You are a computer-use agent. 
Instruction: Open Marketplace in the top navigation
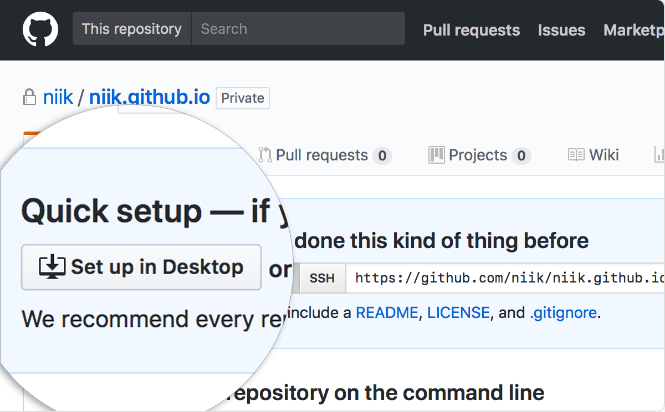point(634,30)
